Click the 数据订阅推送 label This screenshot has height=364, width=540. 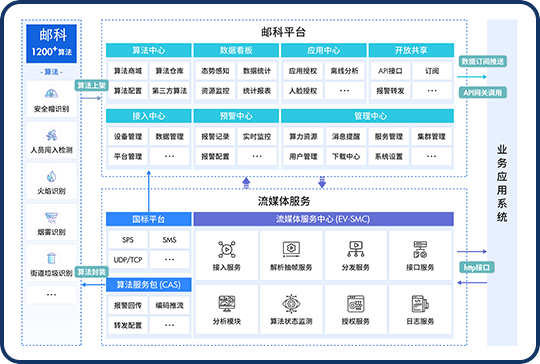coord(482,61)
